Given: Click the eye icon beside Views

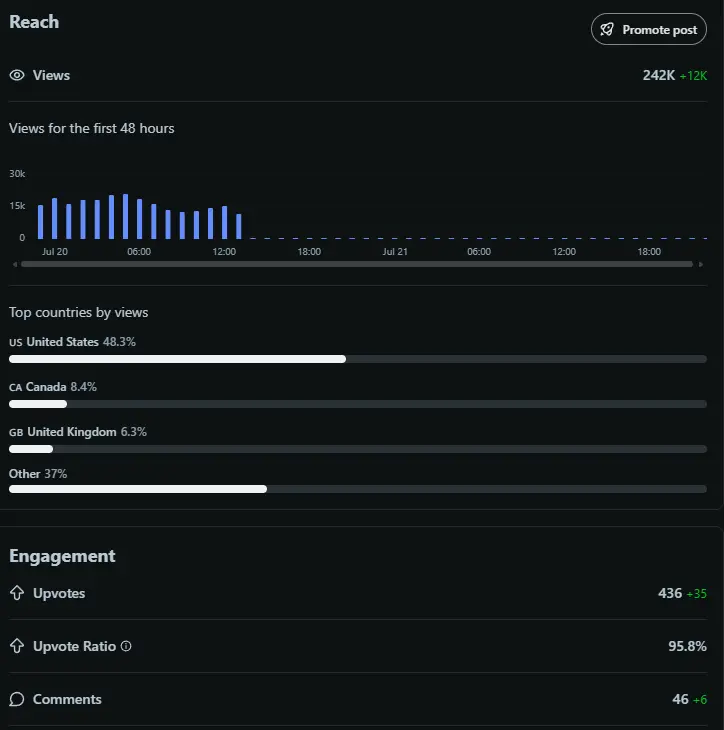Looking at the screenshot, I should (x=17, y=75).
